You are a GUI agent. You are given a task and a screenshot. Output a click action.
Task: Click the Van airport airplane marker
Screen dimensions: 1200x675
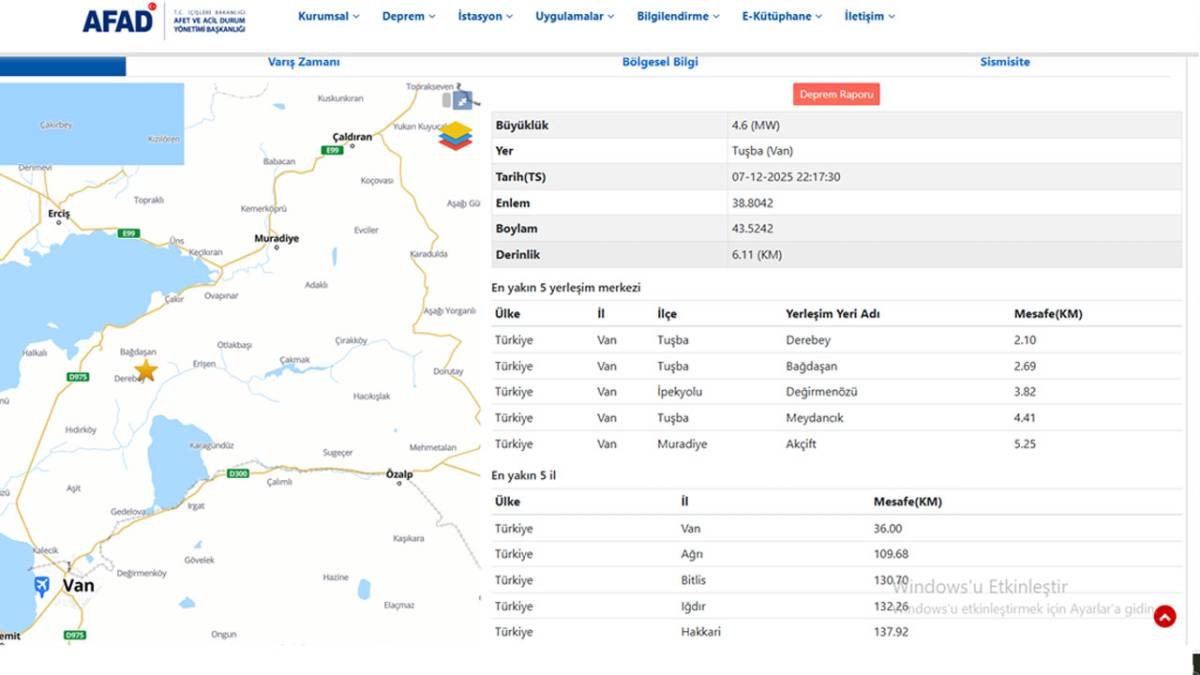pyautogui.click(x=41, y=585)
